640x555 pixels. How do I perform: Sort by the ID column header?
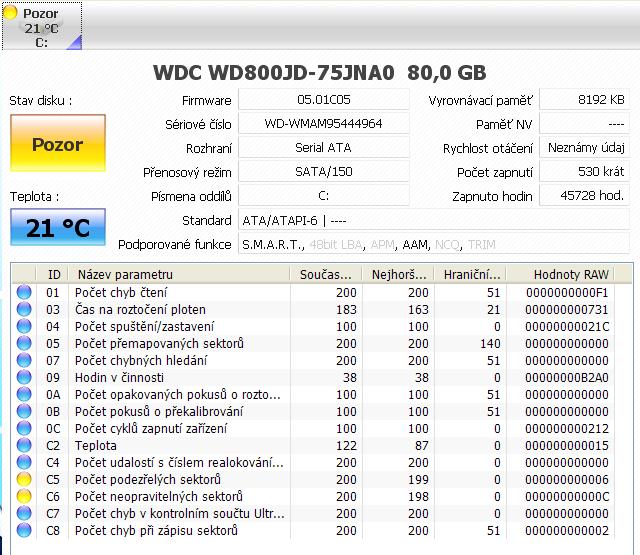pos(53,274)
